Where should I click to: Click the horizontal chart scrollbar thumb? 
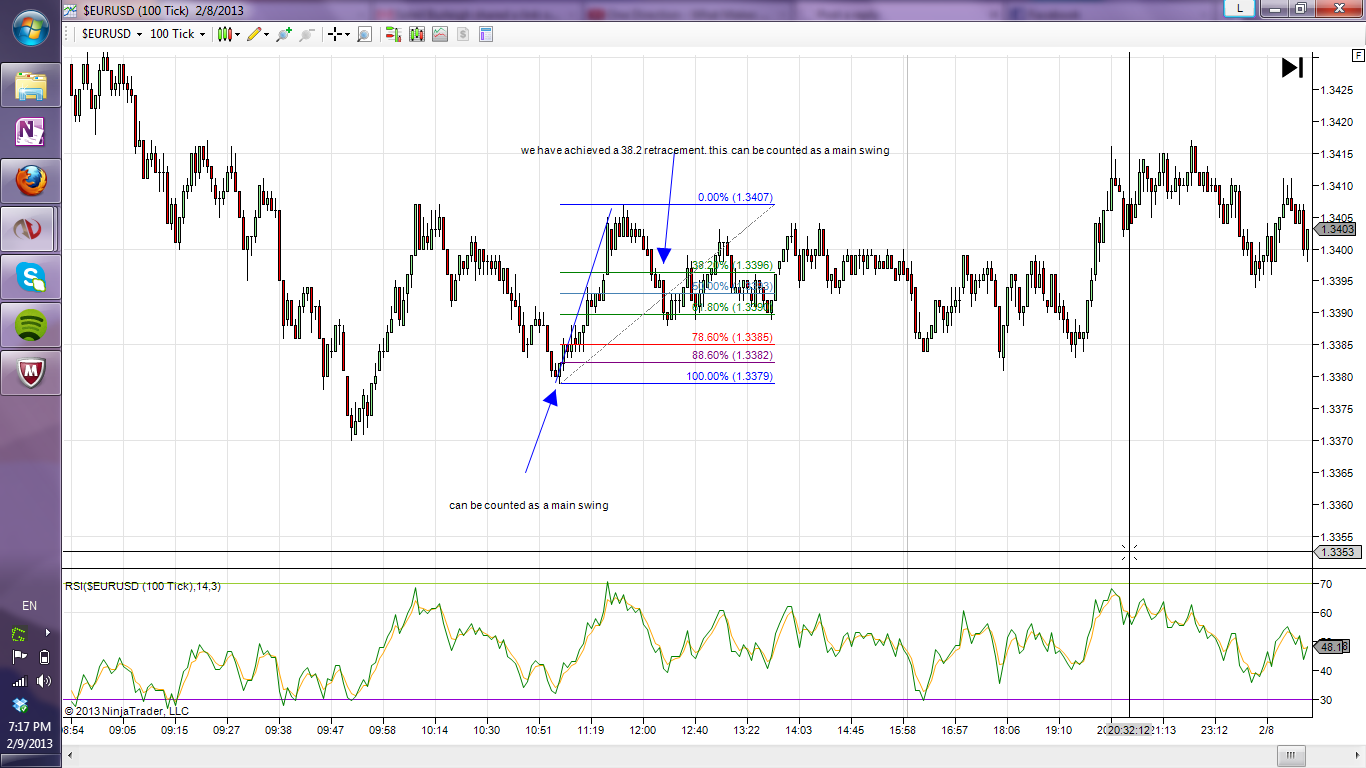coord(1292,754)
